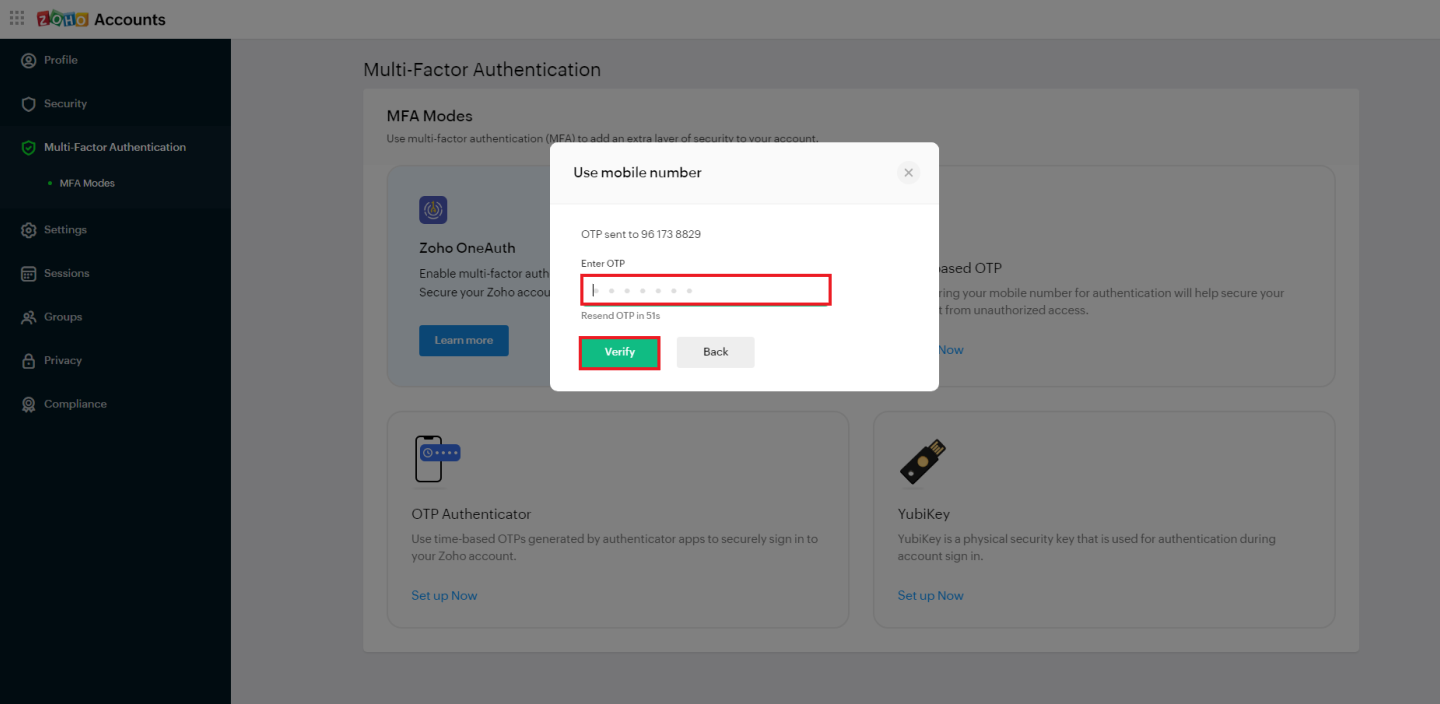Click the Compliance badge icon in sidebar
This screenshot has width=1440, height=704.
tap(28, 404)
